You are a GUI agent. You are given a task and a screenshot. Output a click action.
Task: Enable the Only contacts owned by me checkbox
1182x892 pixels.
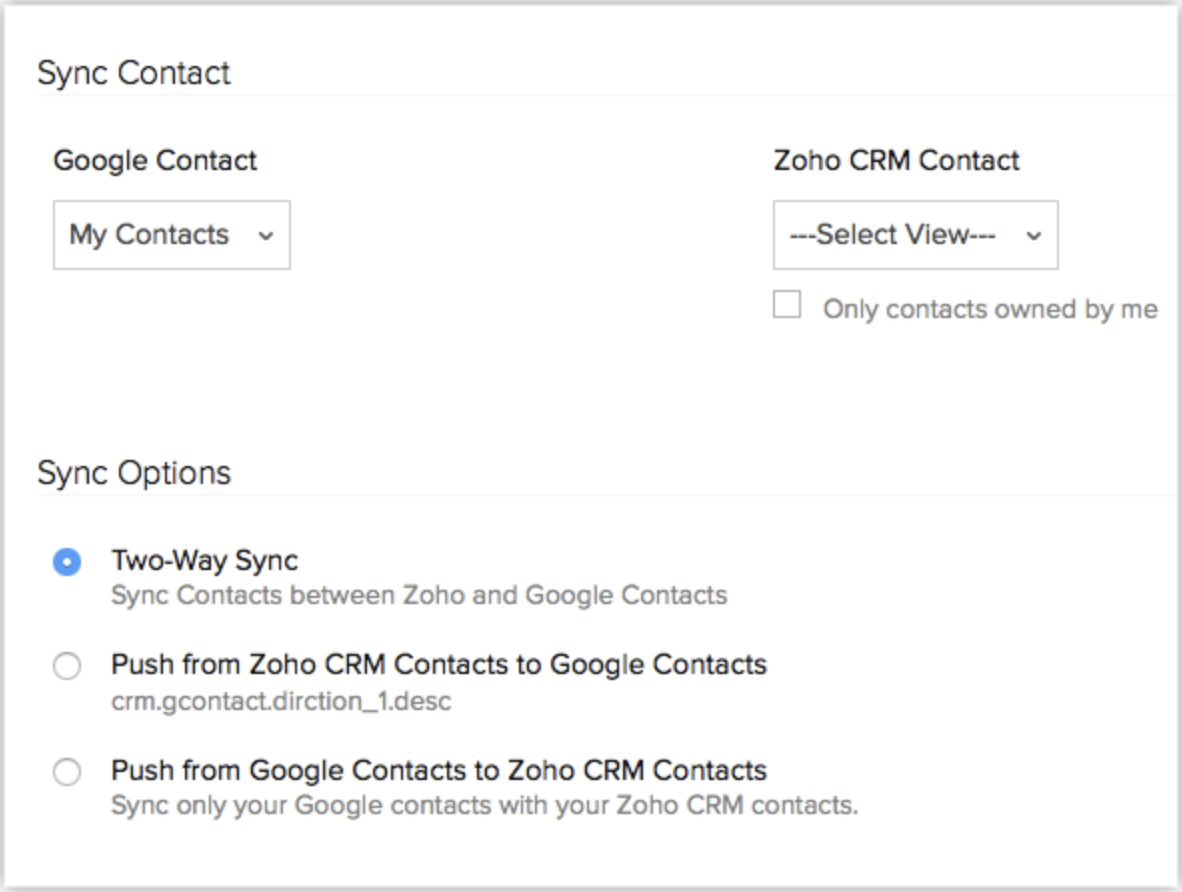tap(787, 305)
